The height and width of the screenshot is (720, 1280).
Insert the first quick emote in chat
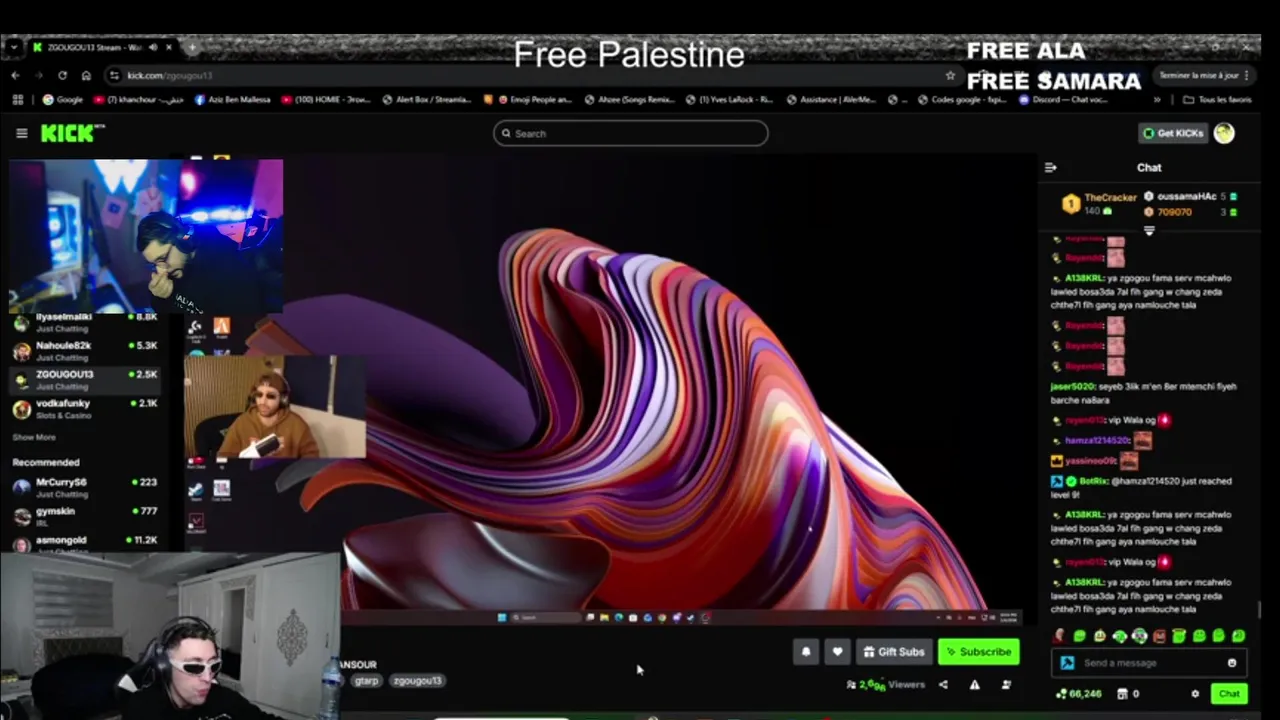coord(1059,636)
